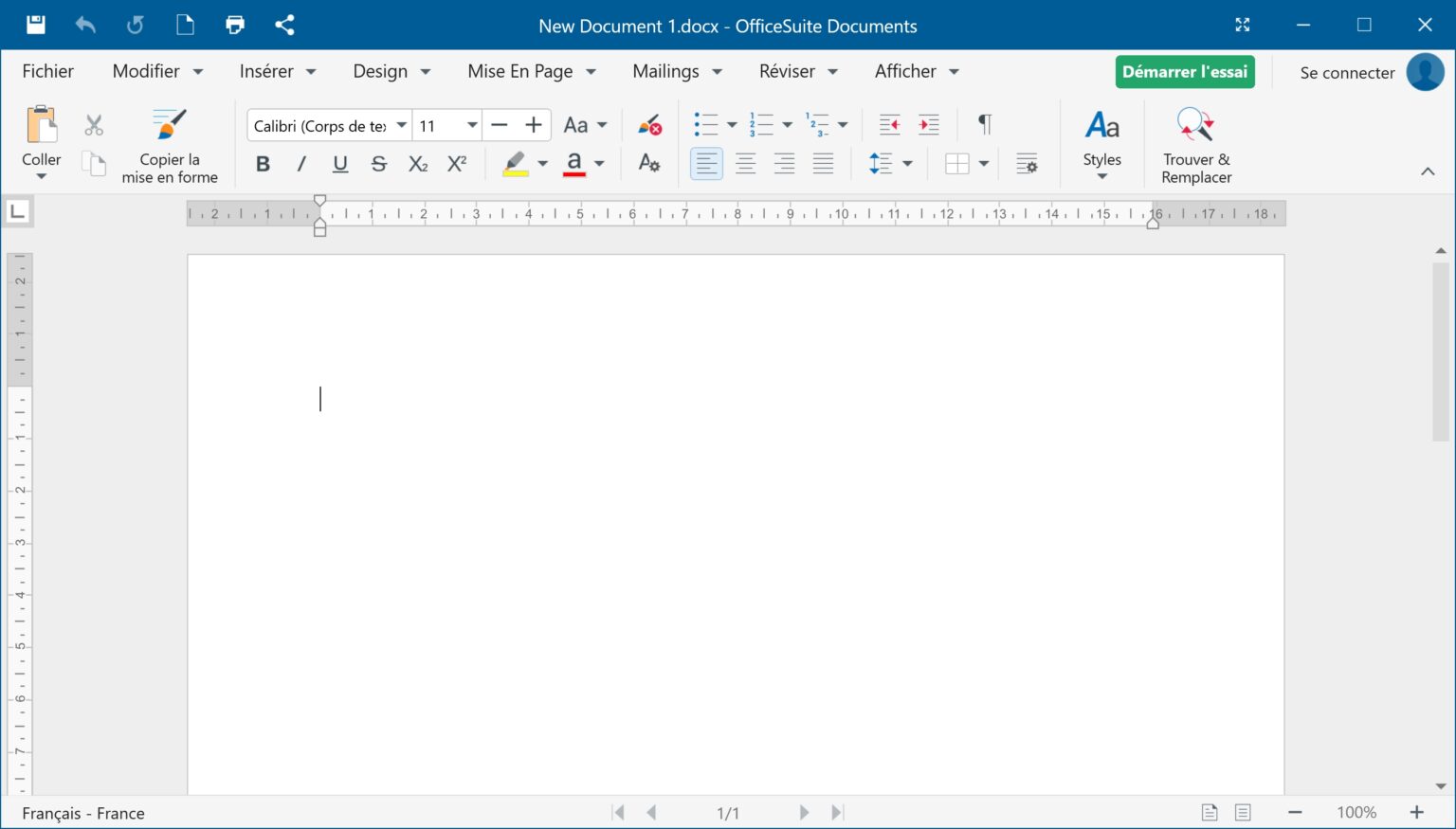Apply red font color
This screenshot has height=829, width=1456.
coord(574,164)
